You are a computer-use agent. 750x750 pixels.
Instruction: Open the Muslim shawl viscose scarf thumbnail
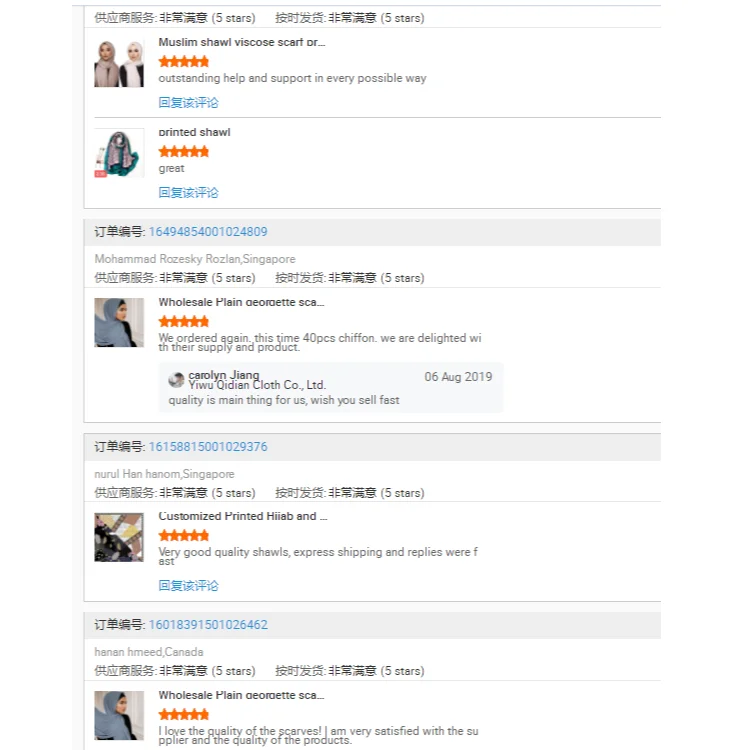coord(119,63)
